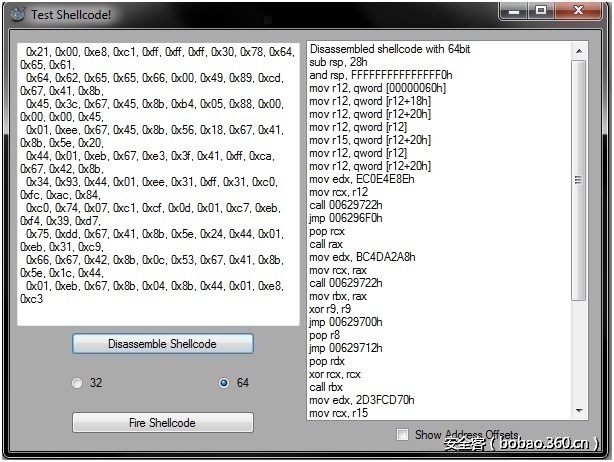Maximize the Test Shellcode window
The width and height of the screenshot is (614, 462).
tap(541, 11)
